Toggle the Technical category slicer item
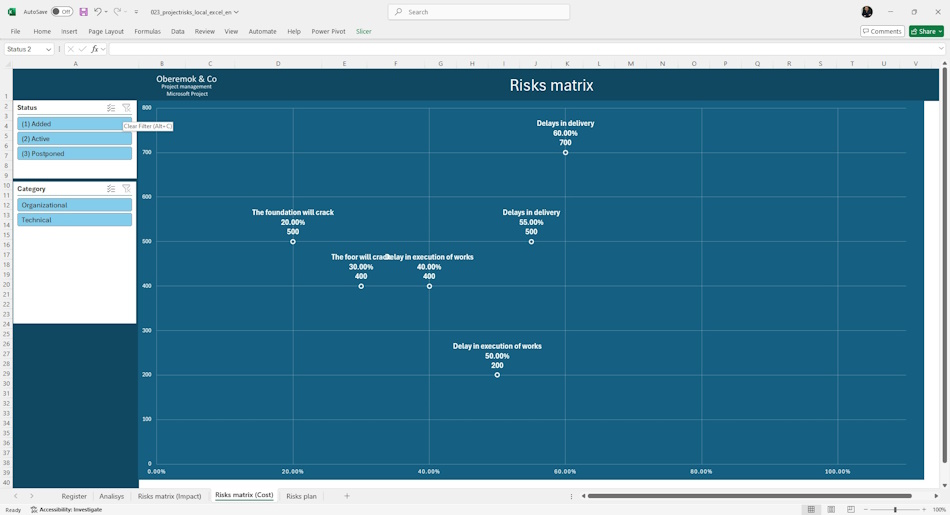This screenshot has width=950, height=515. [x=75, y=220]
